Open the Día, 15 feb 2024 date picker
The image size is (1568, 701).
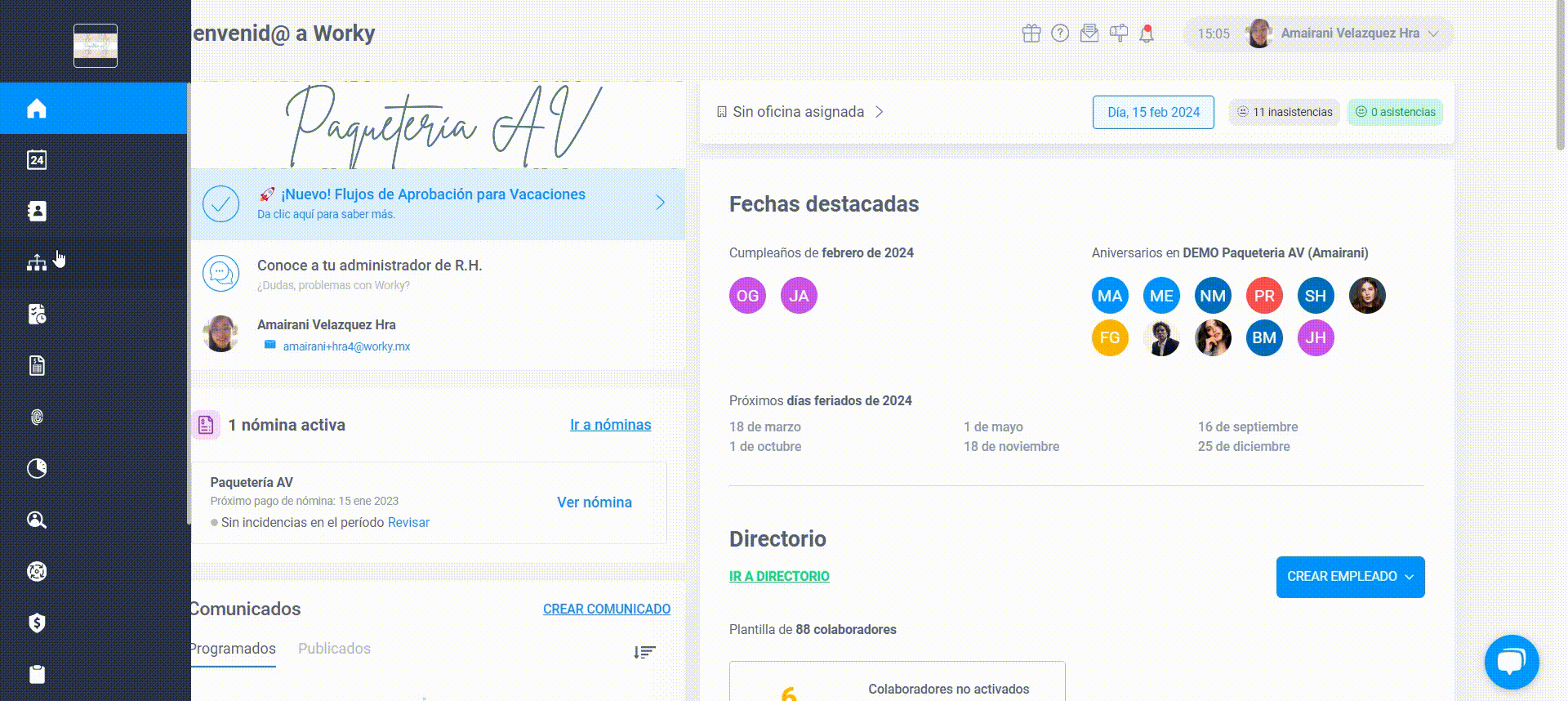[x=1153, y=112]
